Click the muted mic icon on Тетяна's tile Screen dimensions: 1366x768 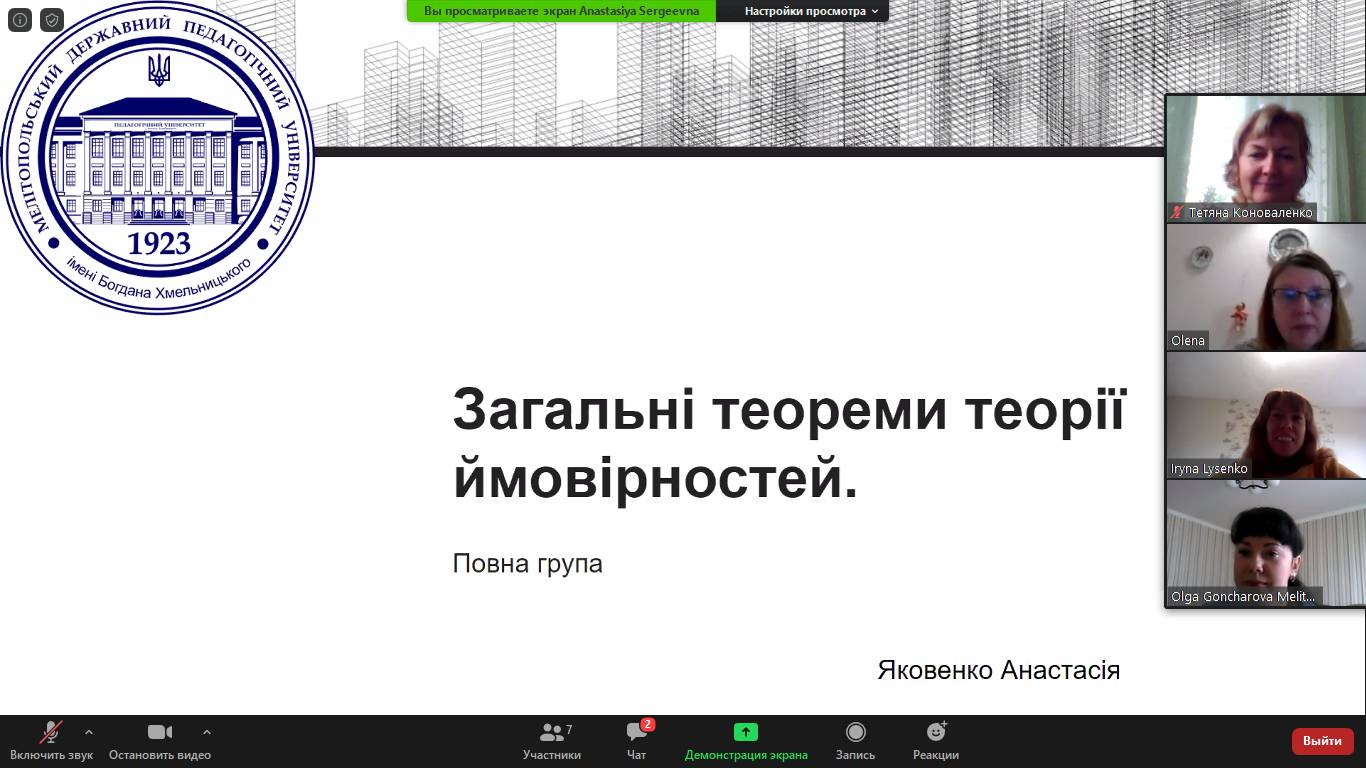(1178, 213)
